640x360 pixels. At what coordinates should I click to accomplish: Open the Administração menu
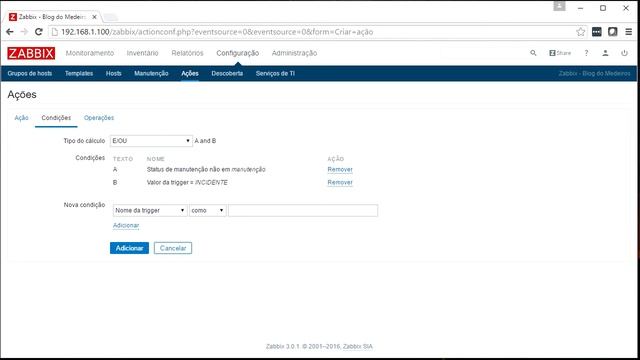click(x=294, y=53)
